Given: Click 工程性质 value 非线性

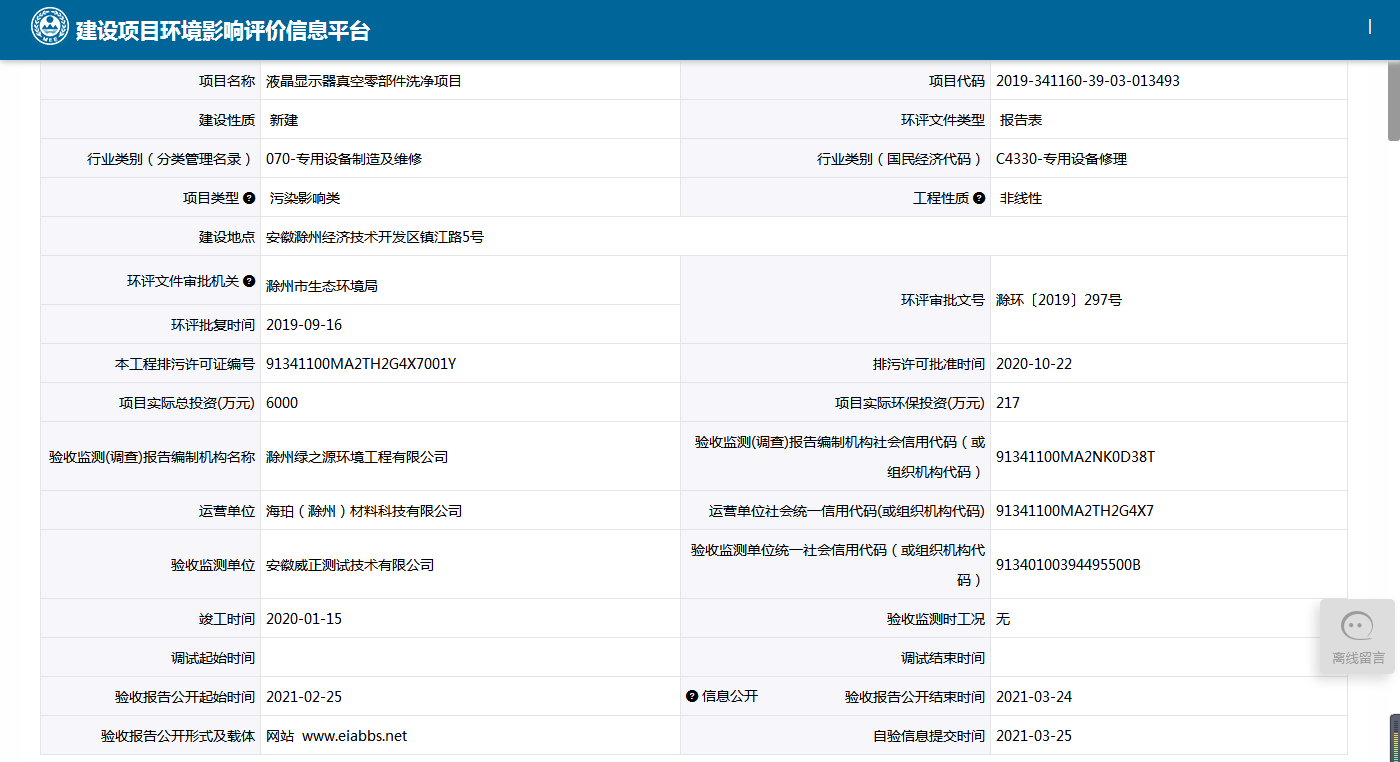Looking at the screenshot, I should pos(1021,198).
